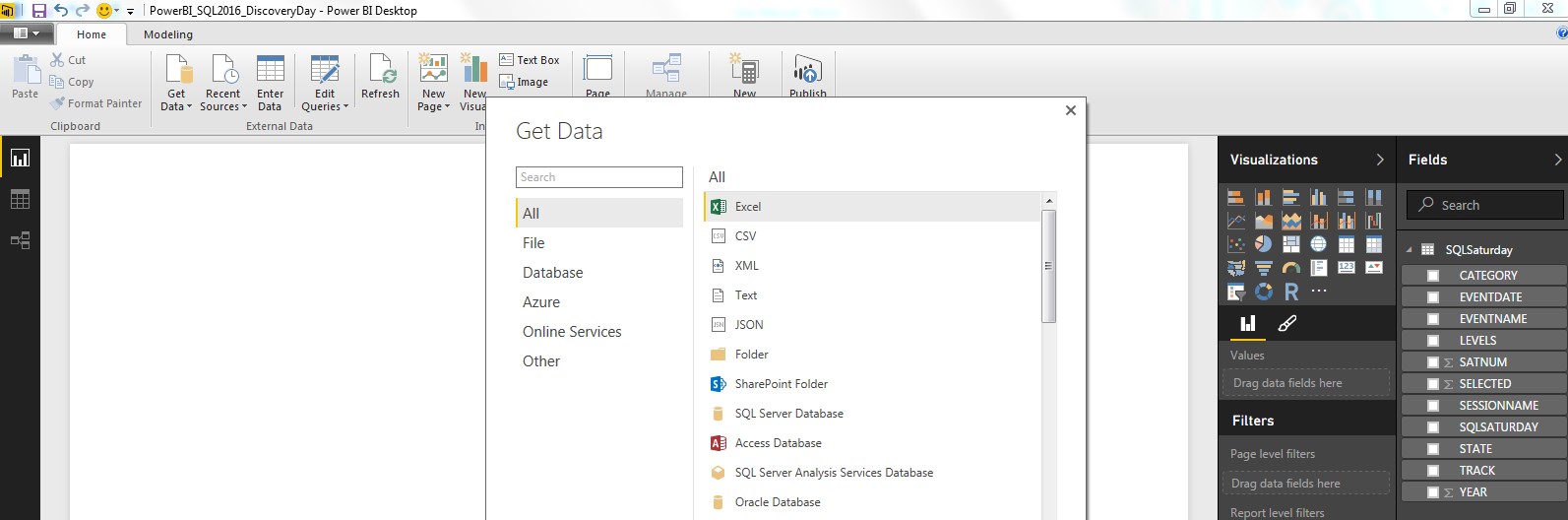Save the report using the floppy disk icon

[39, 11]
